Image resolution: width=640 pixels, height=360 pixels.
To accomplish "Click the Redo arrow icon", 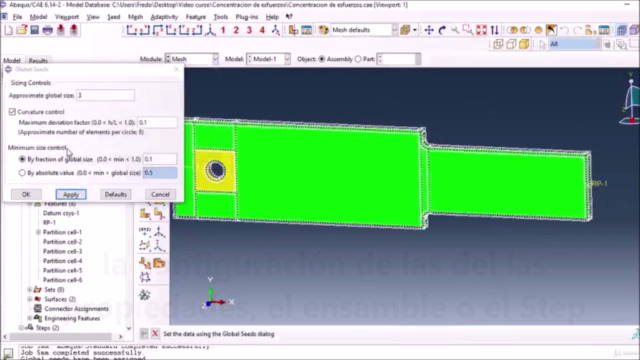I will 577,30.
